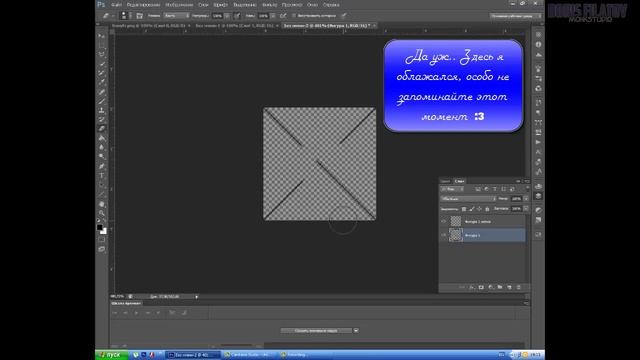Open the Изображение menu
Viewport: 640px width, 360px height.
(179, 5)
